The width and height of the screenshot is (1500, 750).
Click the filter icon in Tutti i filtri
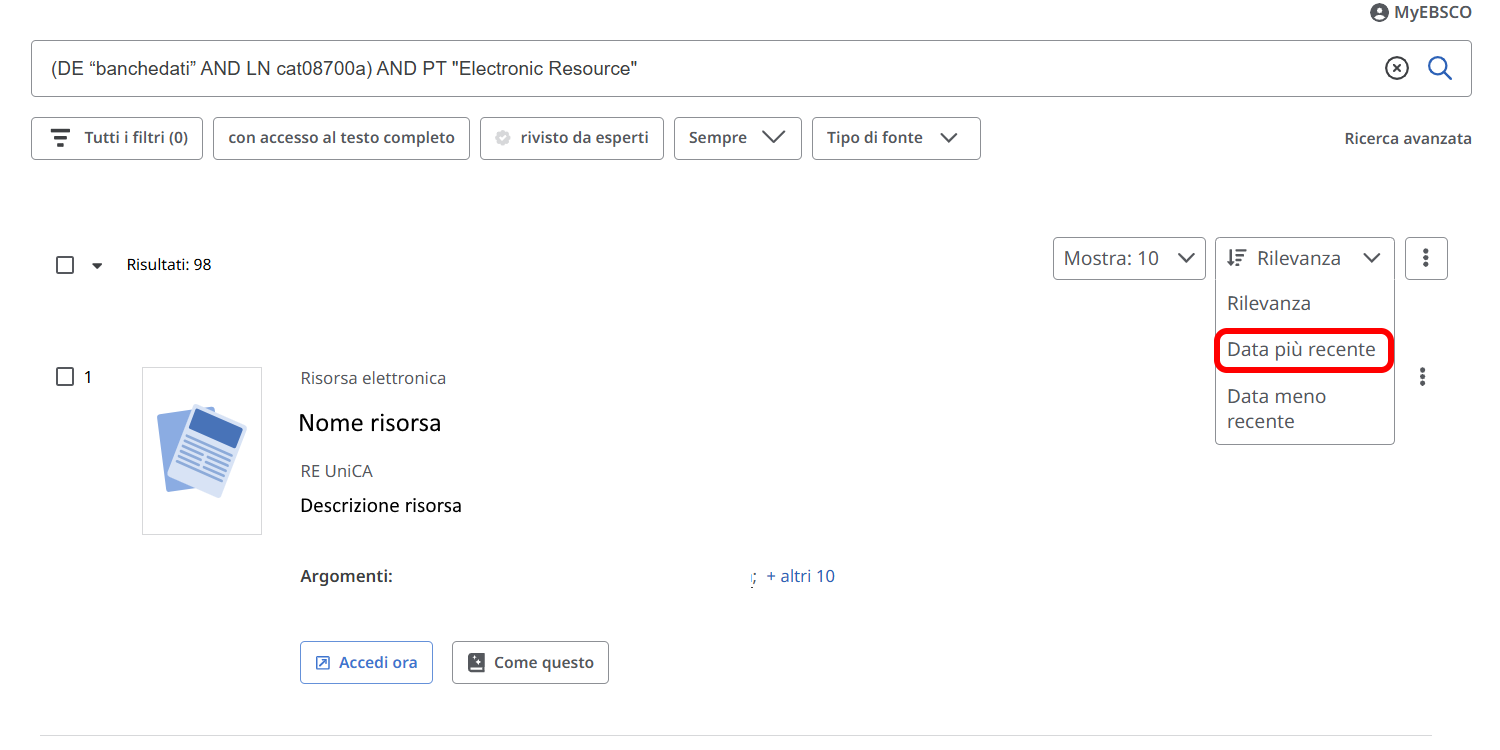(x=61, y=138)
